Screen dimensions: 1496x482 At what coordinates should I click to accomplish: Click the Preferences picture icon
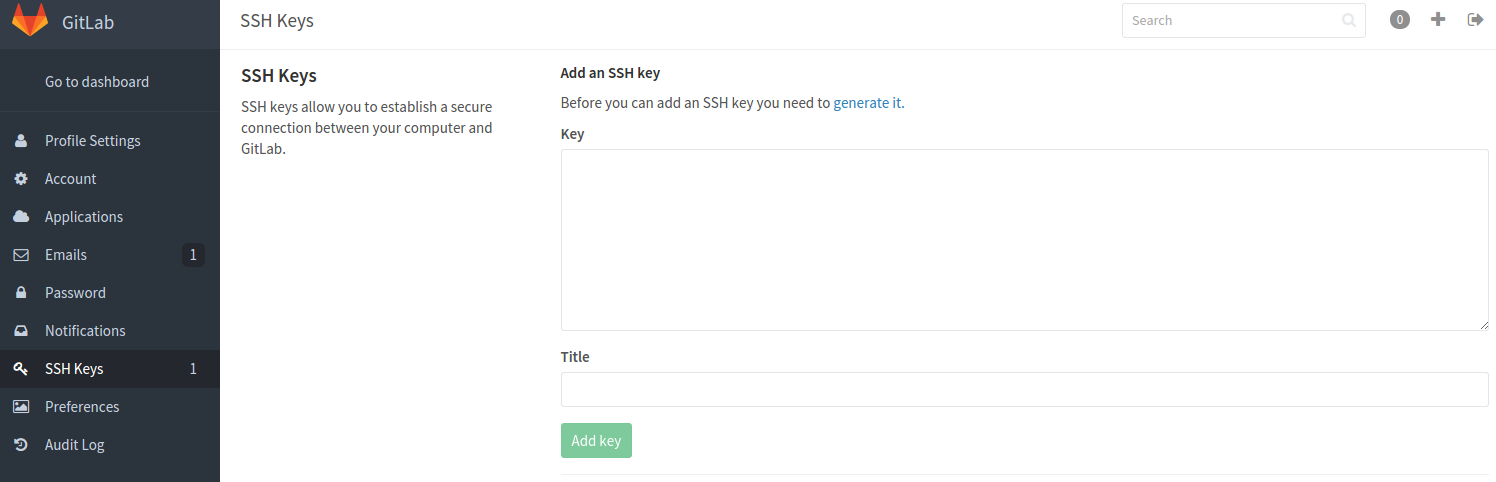click(20, 407)
